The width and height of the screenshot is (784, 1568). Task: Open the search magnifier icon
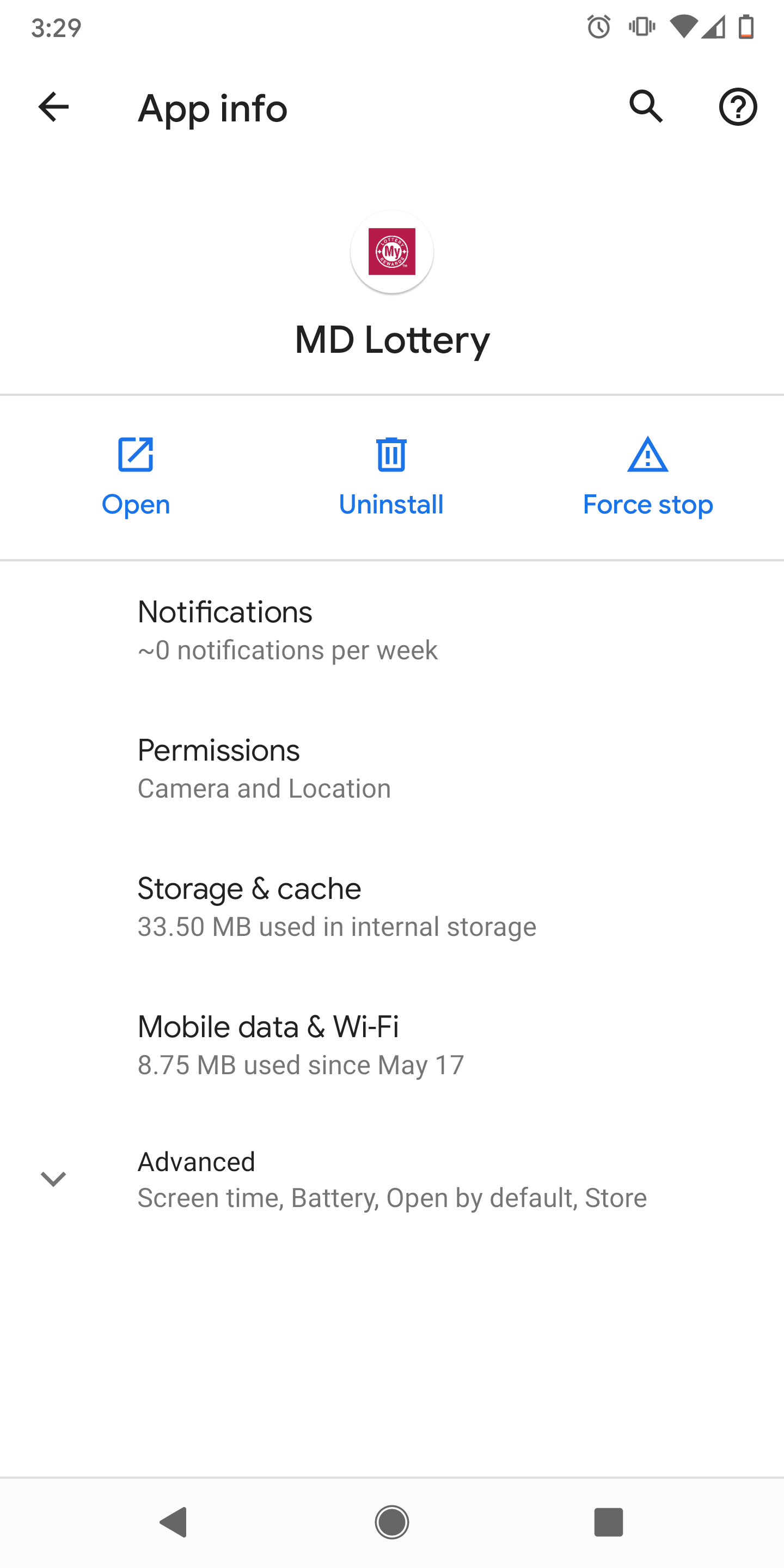(x=646, y=107)
